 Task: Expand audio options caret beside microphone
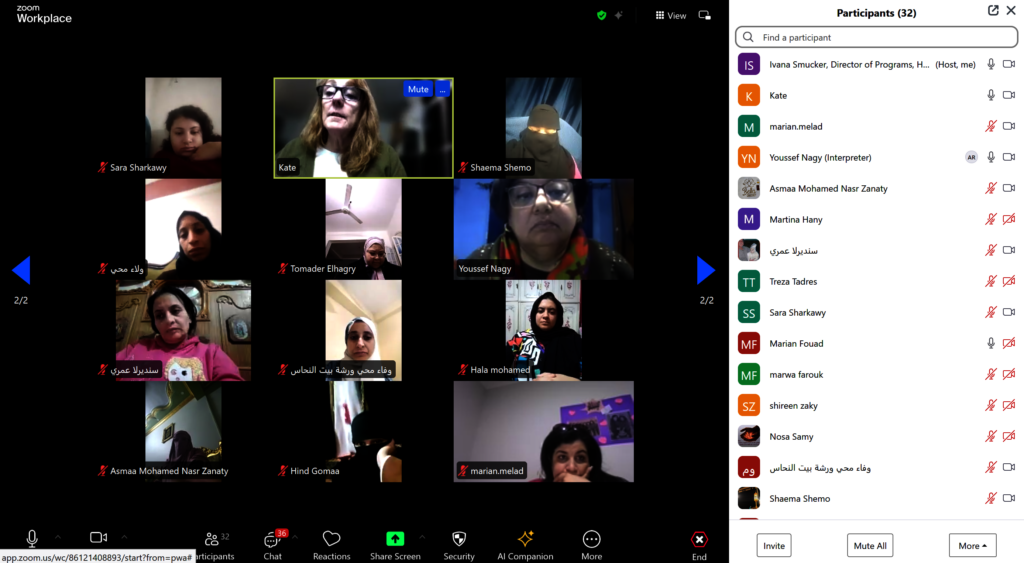(57, 537)
